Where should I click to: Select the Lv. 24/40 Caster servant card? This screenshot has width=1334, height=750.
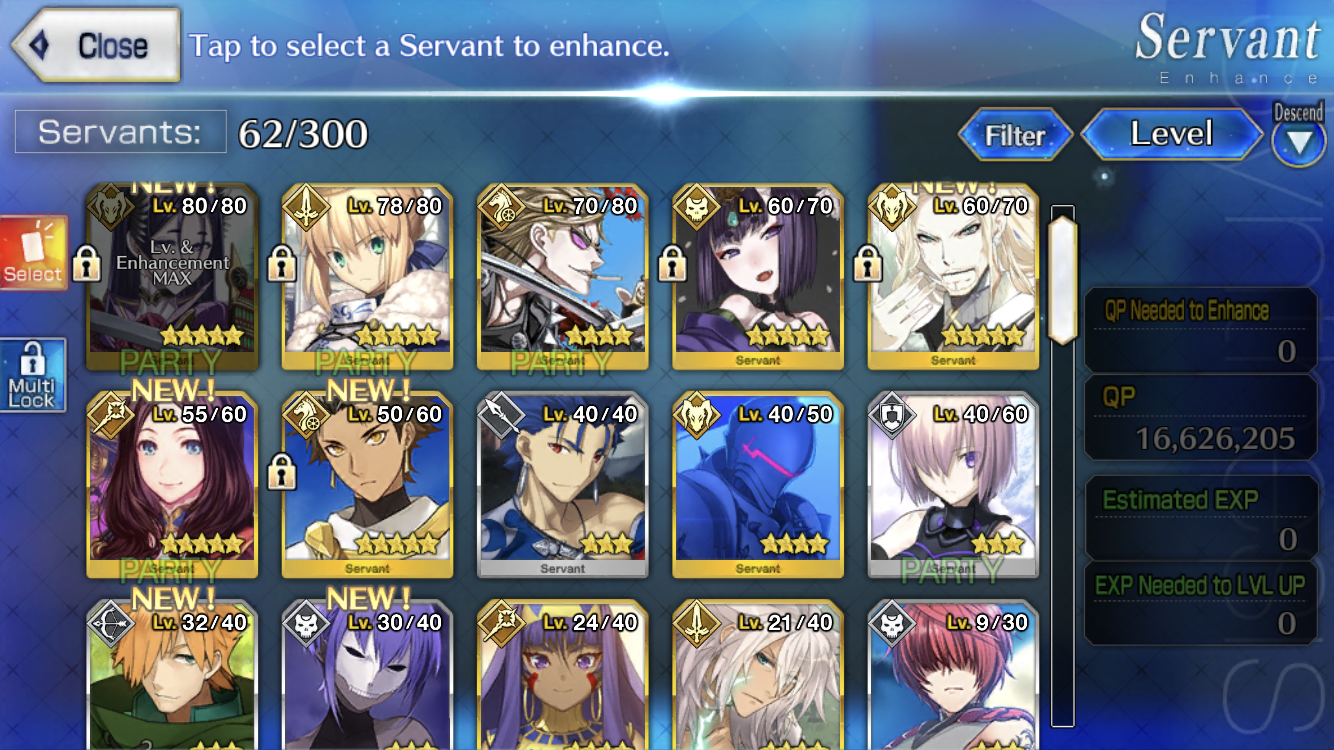563,675
